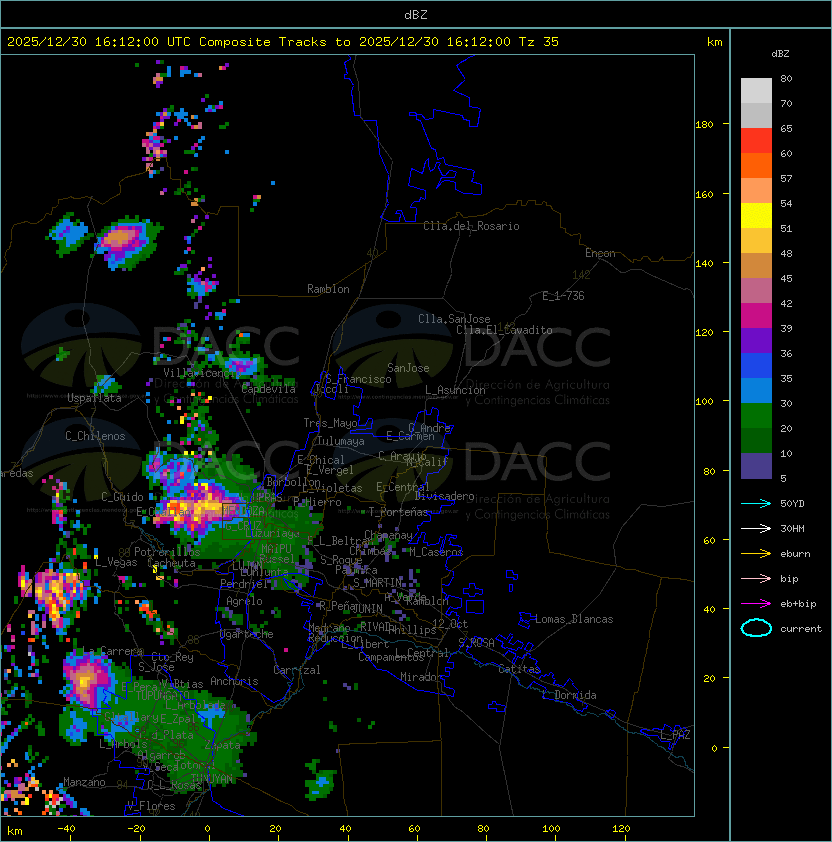This screenshot has height=842, width=832.
Task: Click the L_Asuncion label
Action: (455, 390)
